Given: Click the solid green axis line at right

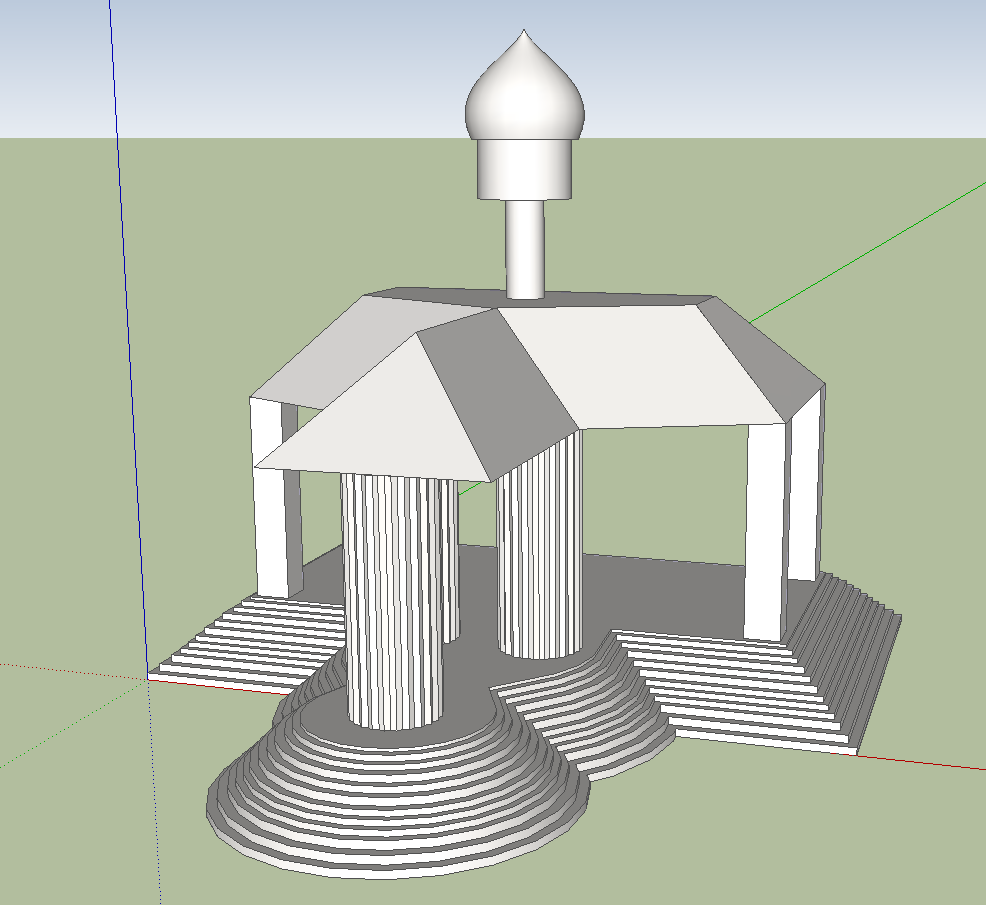Looking at the screenshot, I should click(x=868, y=252).
